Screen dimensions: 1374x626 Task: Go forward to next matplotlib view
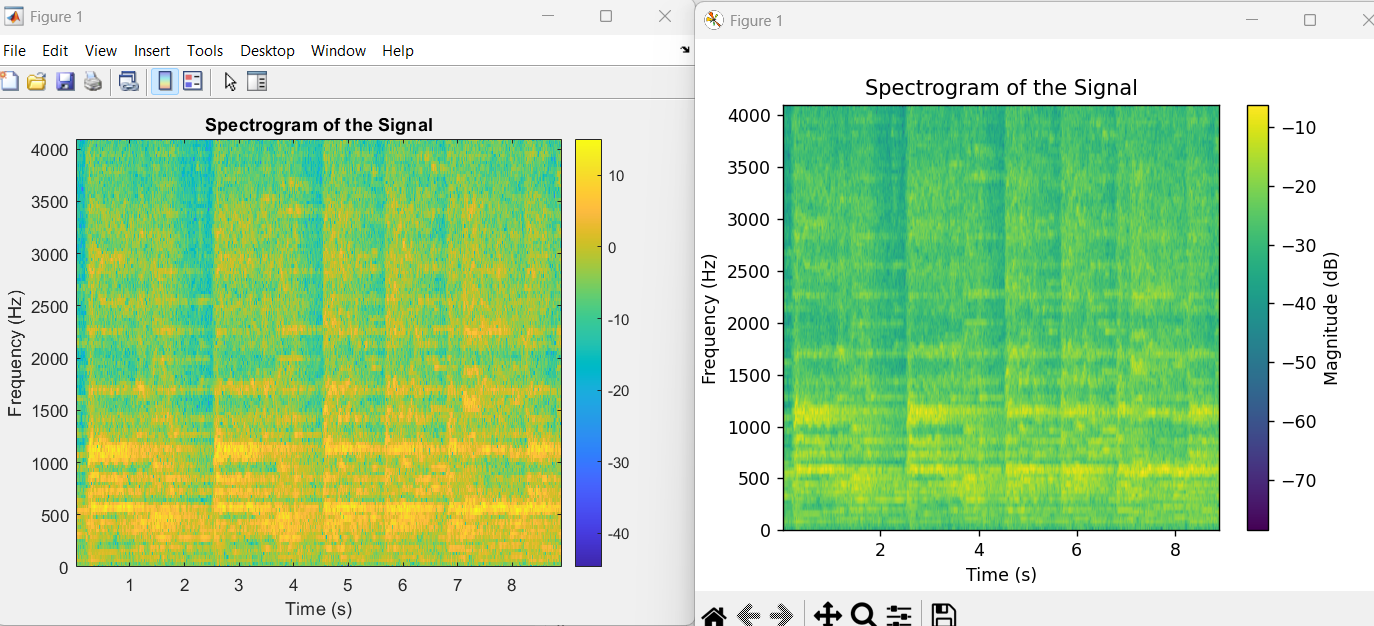pos(782,613)
